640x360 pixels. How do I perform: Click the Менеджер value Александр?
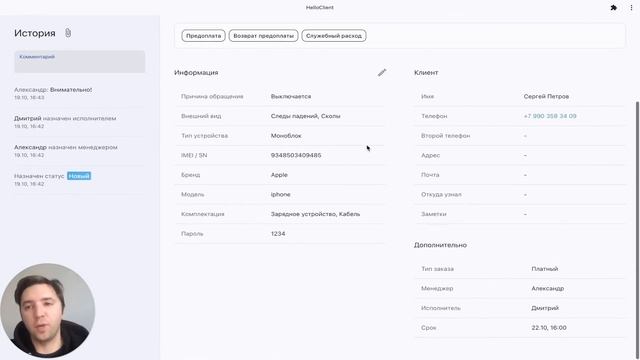[x=547, y=288]
